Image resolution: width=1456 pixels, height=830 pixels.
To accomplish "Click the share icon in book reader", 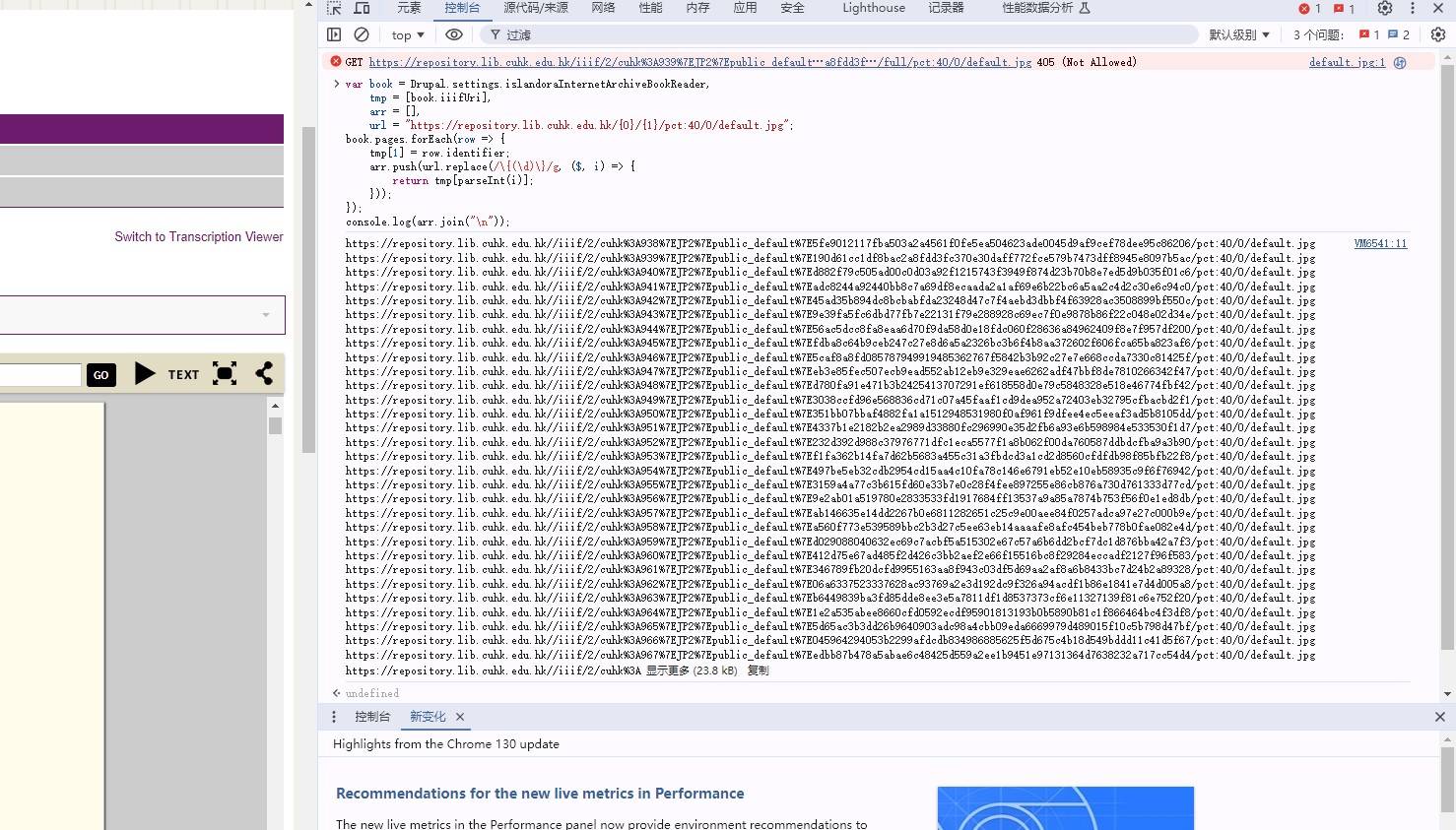I will [264, 373].
